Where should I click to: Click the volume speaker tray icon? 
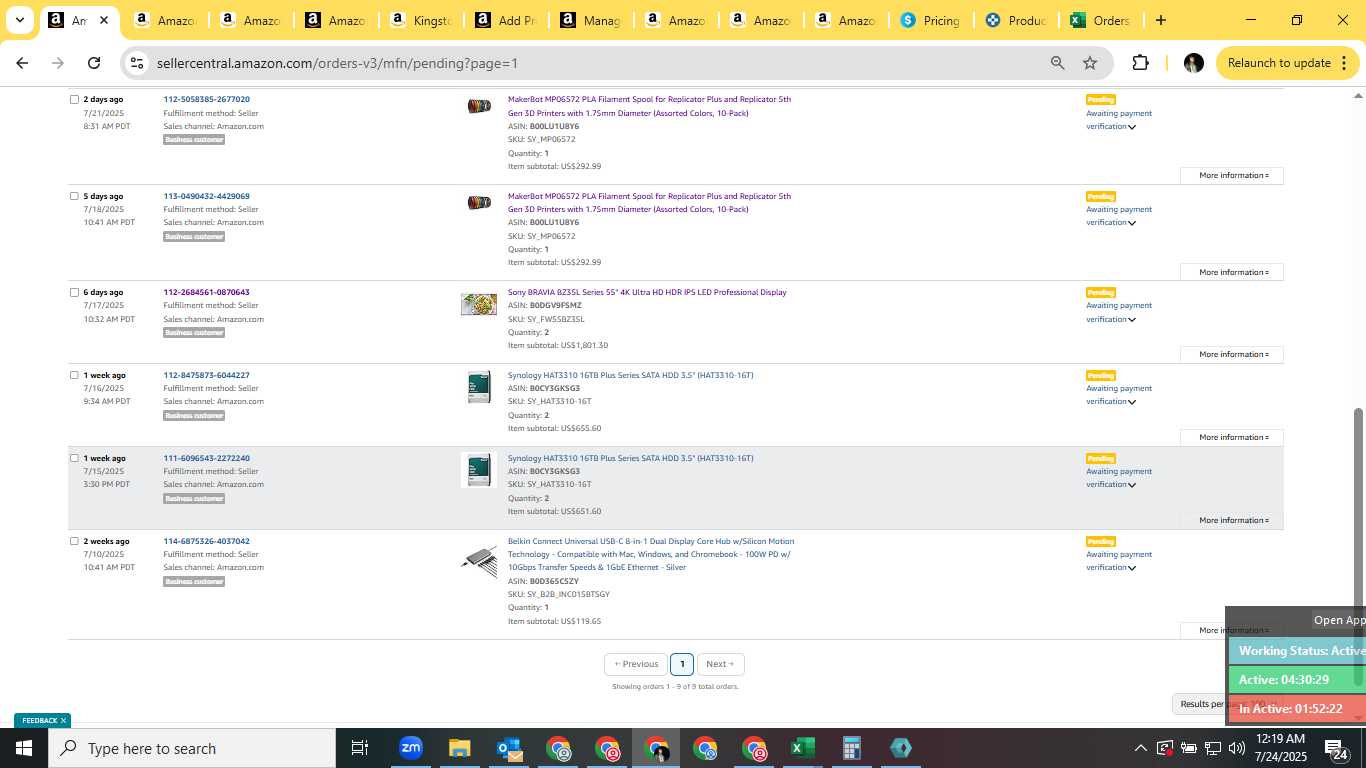tap(1236, 748)
